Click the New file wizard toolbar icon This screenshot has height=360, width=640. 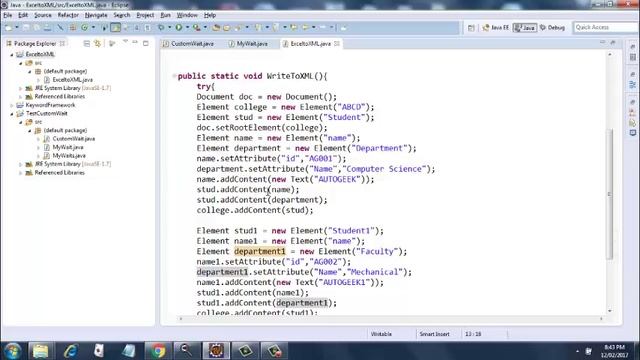pos(9,27)
